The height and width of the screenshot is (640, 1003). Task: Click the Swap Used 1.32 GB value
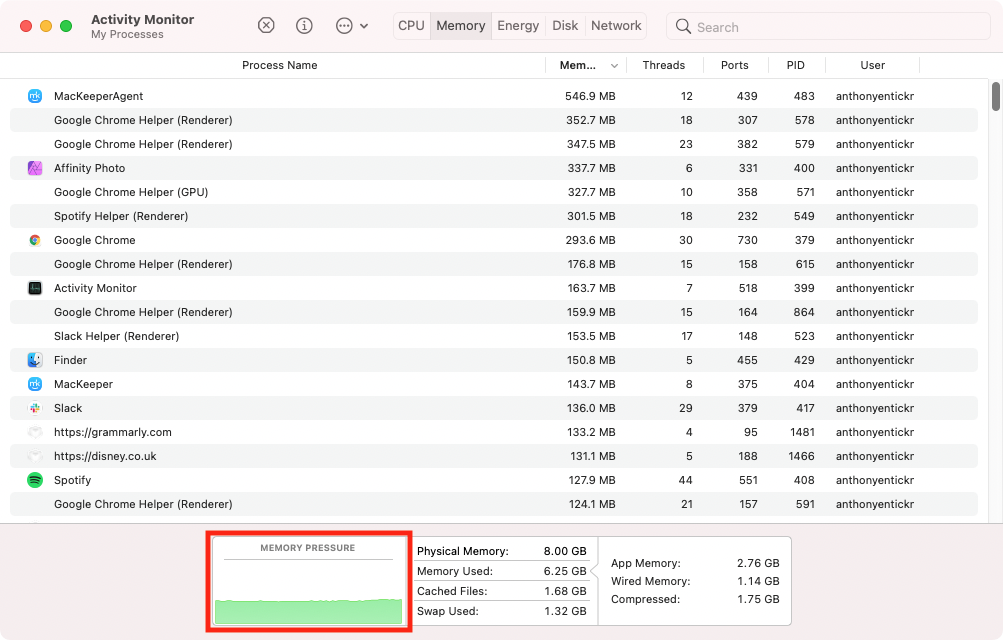pos(565,611)
